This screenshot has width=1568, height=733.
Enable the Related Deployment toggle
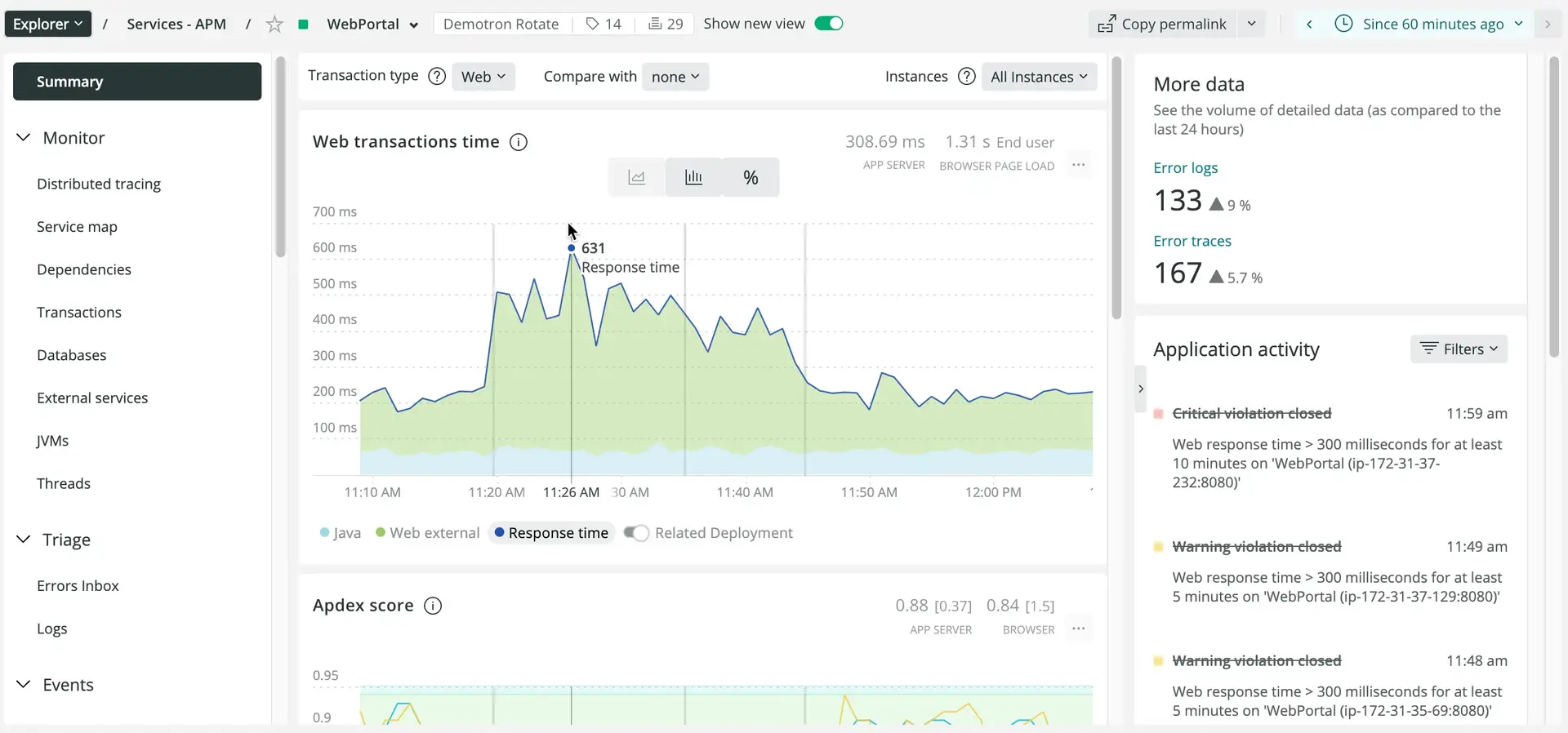(x=636, y=533)
